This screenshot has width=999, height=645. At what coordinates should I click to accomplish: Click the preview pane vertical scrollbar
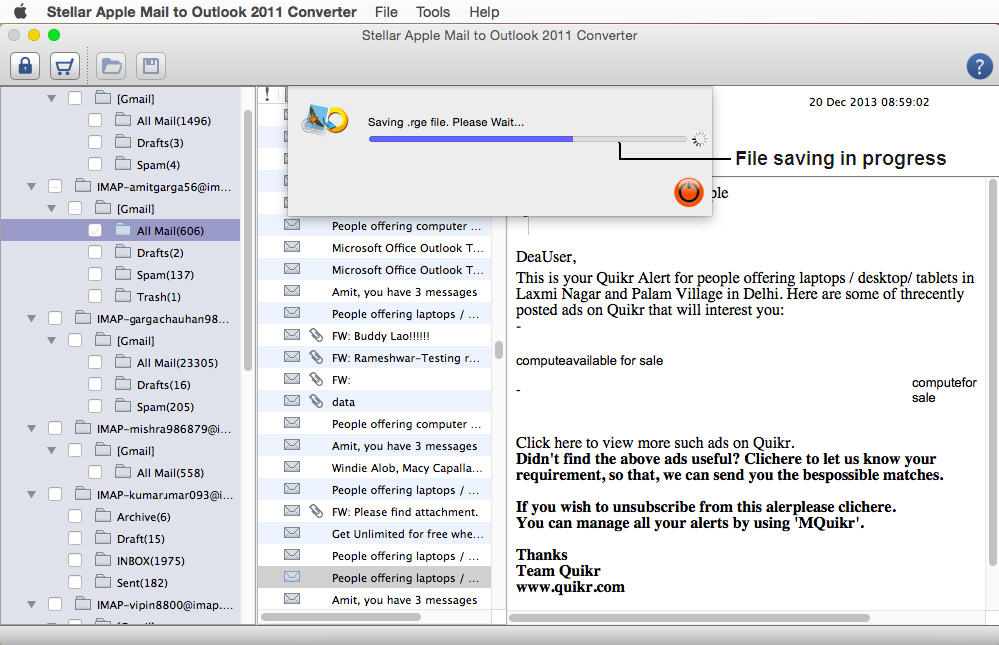[x=992, y=373]
